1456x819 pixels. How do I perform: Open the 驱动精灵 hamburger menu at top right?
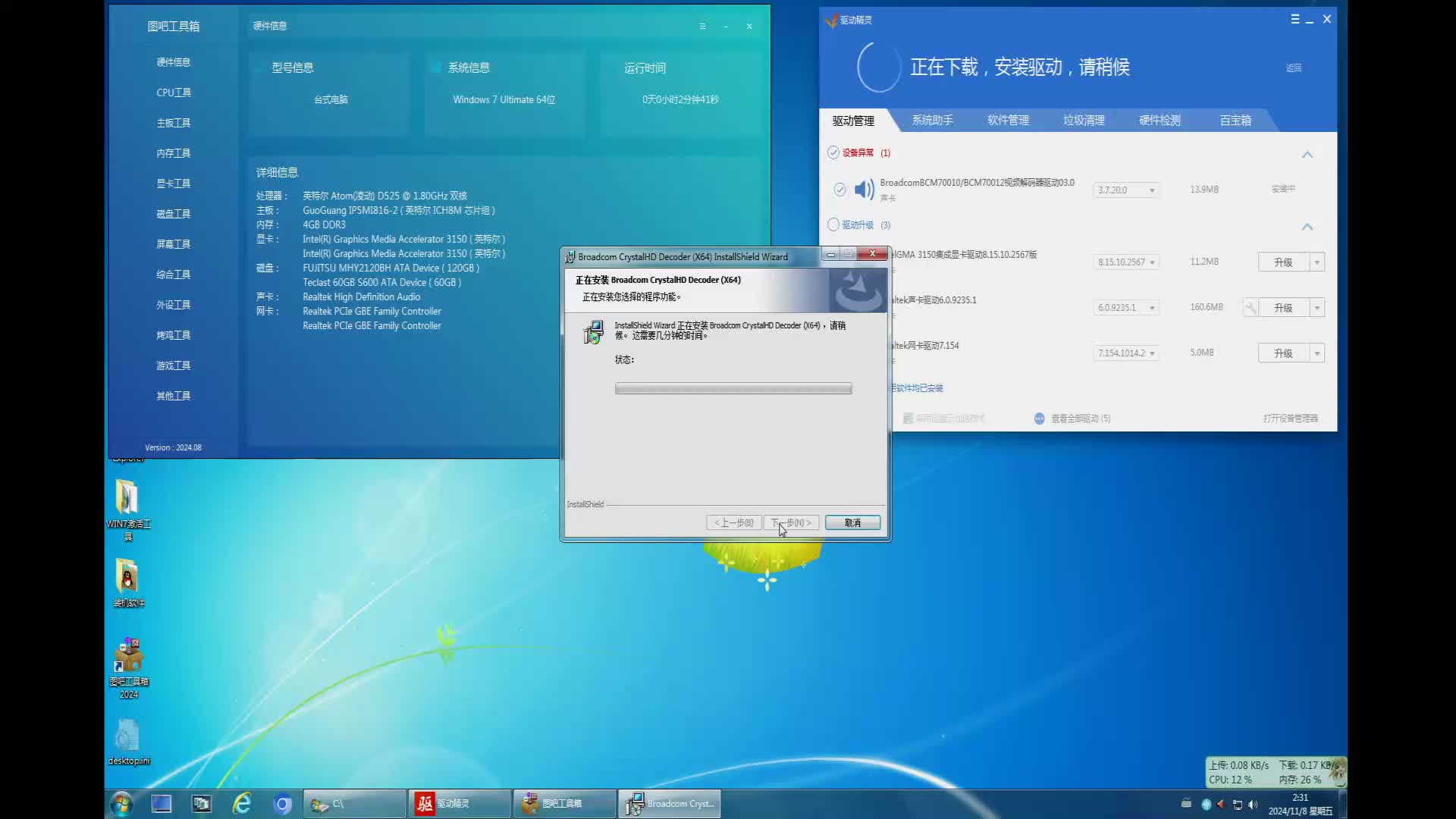point(1294,19)
